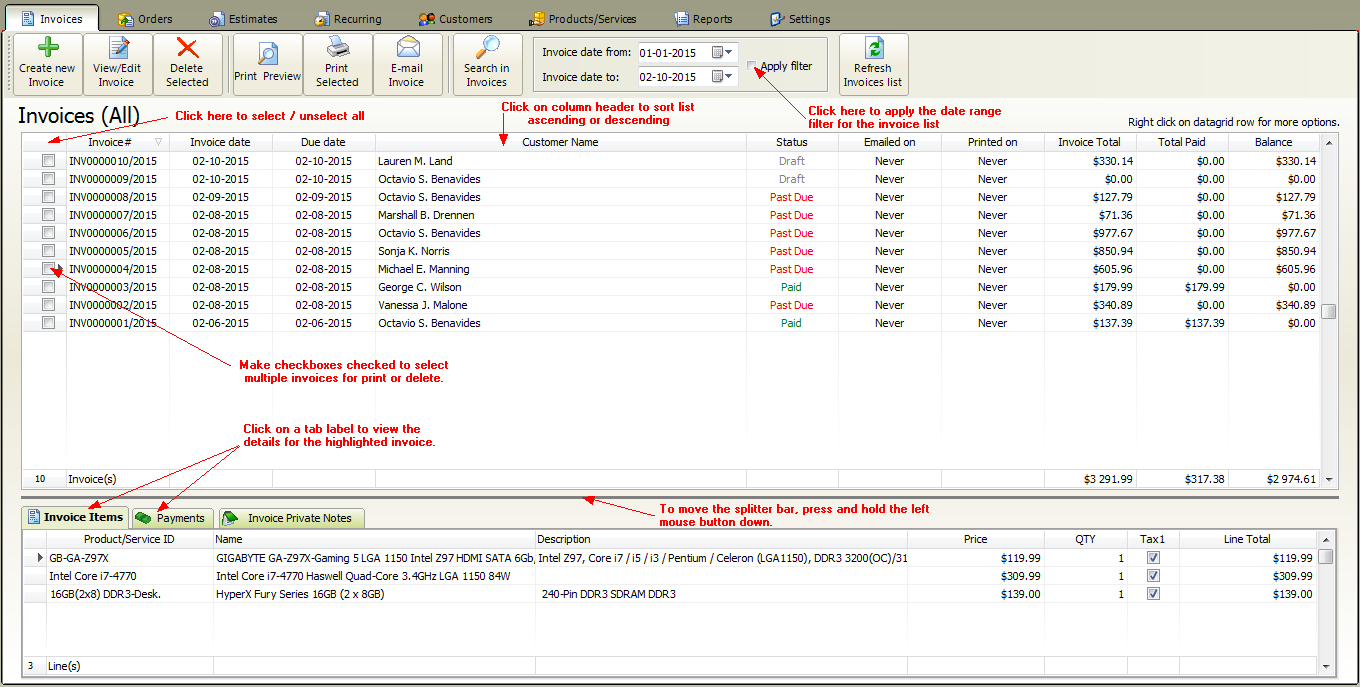This screenshot has width=1360, height=687.
Task: Click the invoice list scrollbar thumb
Action: click(x=1329, y=311)
